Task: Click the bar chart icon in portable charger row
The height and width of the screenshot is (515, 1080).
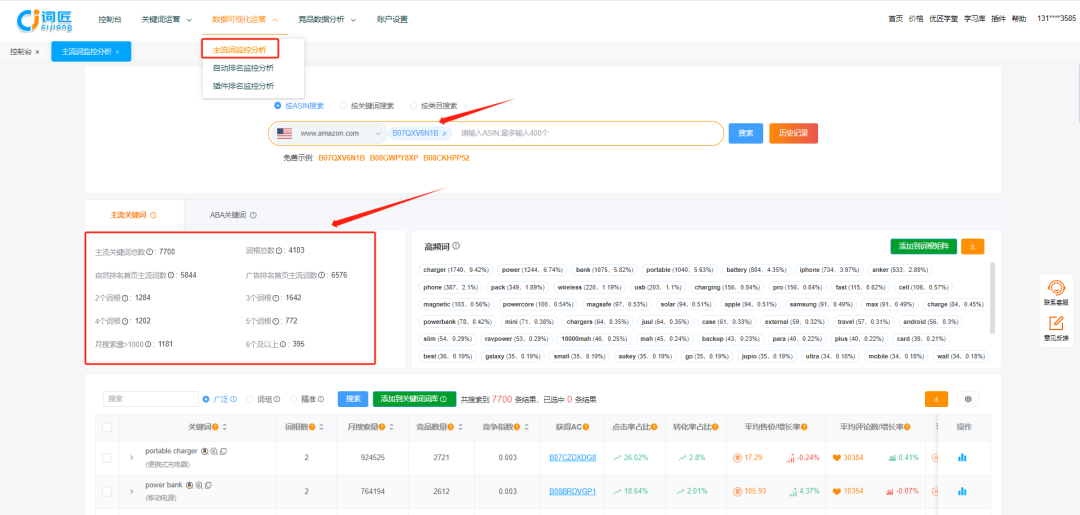Action: 963,457
